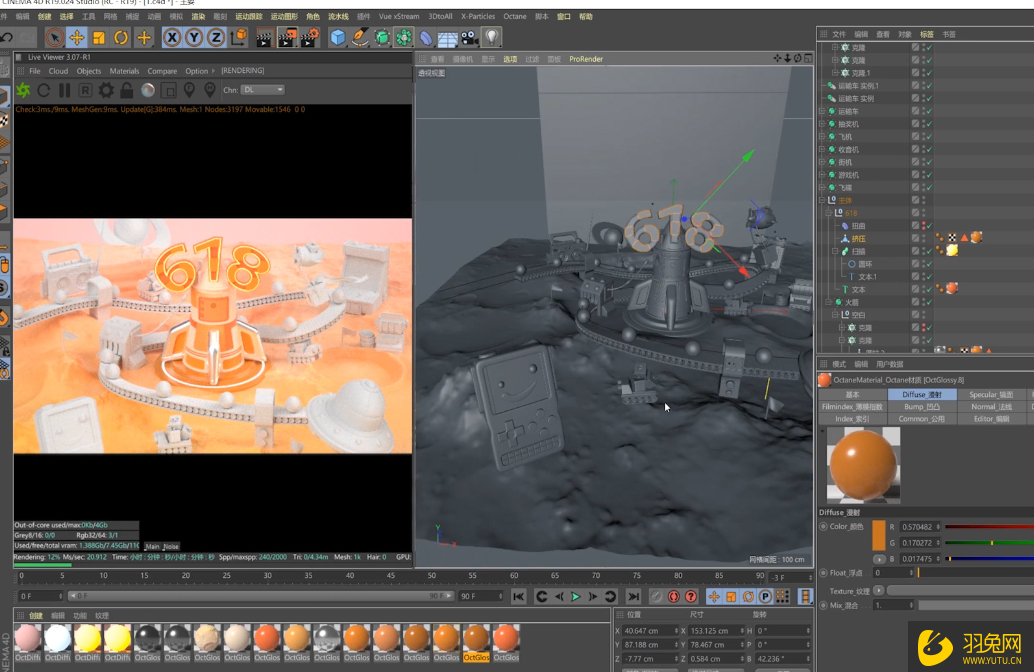Toggle the Live Viewer lock icon
The width and height of the screenshot is (1034, 672).
click(127, 91)
